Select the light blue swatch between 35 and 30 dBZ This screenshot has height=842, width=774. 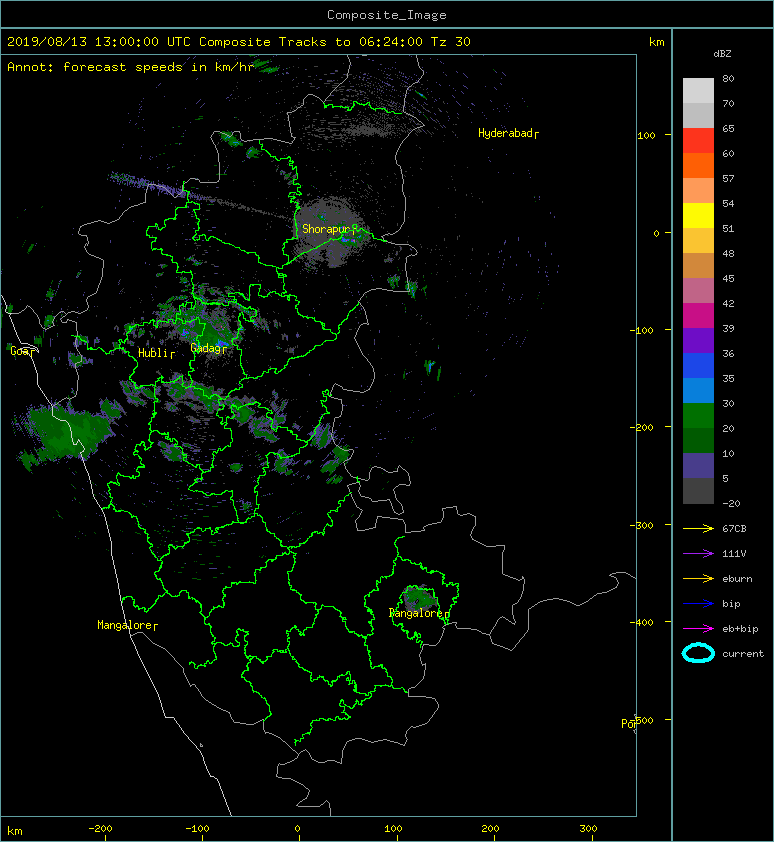(698, 390)
